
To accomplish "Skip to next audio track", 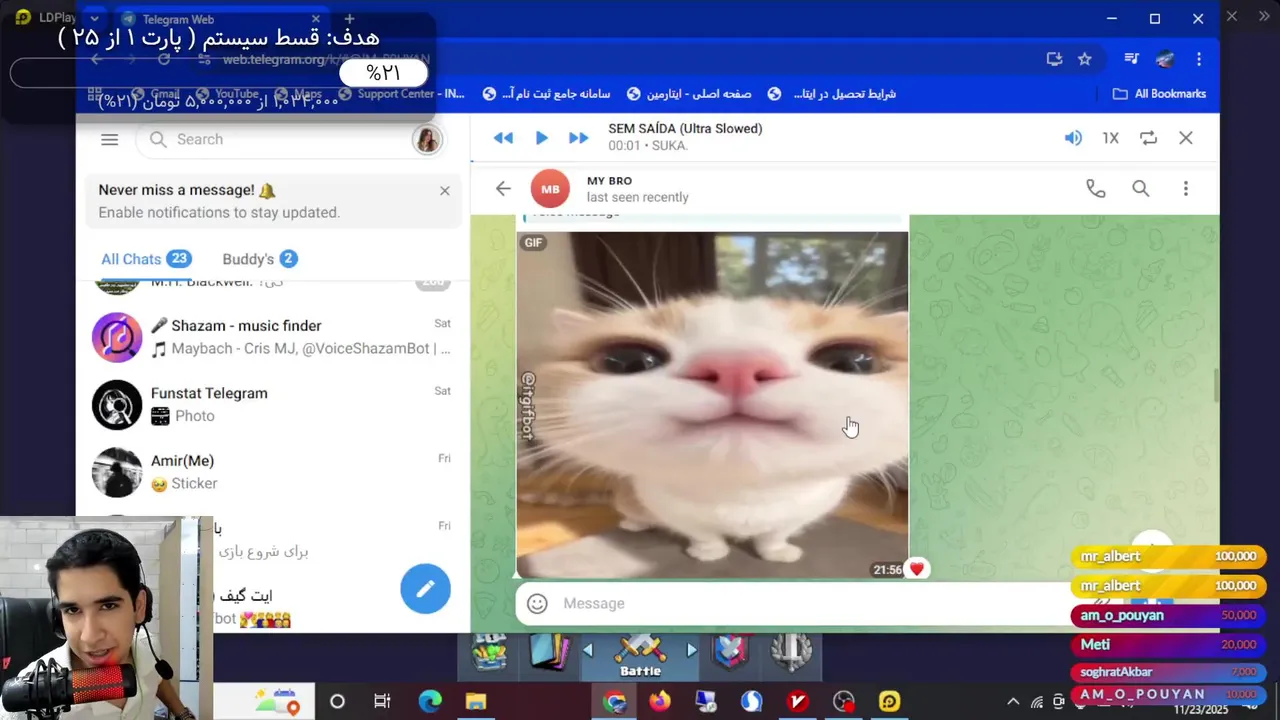I will point(579,138).
